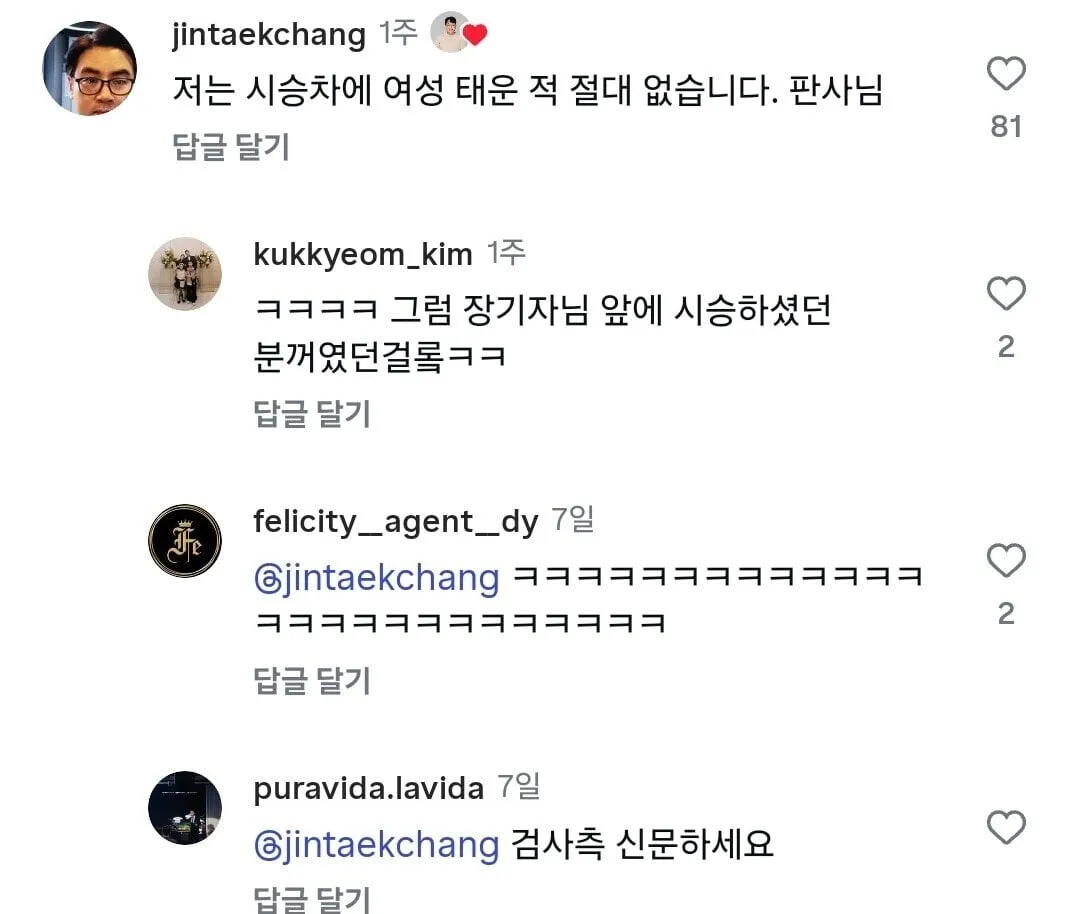Open kukkyeom_kim's avatar
The image size is (1079, 914).
[x=185, y=273]
